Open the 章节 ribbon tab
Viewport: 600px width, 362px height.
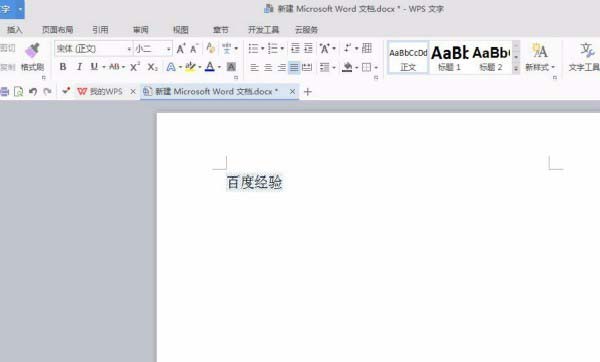(x=221, y=30)
